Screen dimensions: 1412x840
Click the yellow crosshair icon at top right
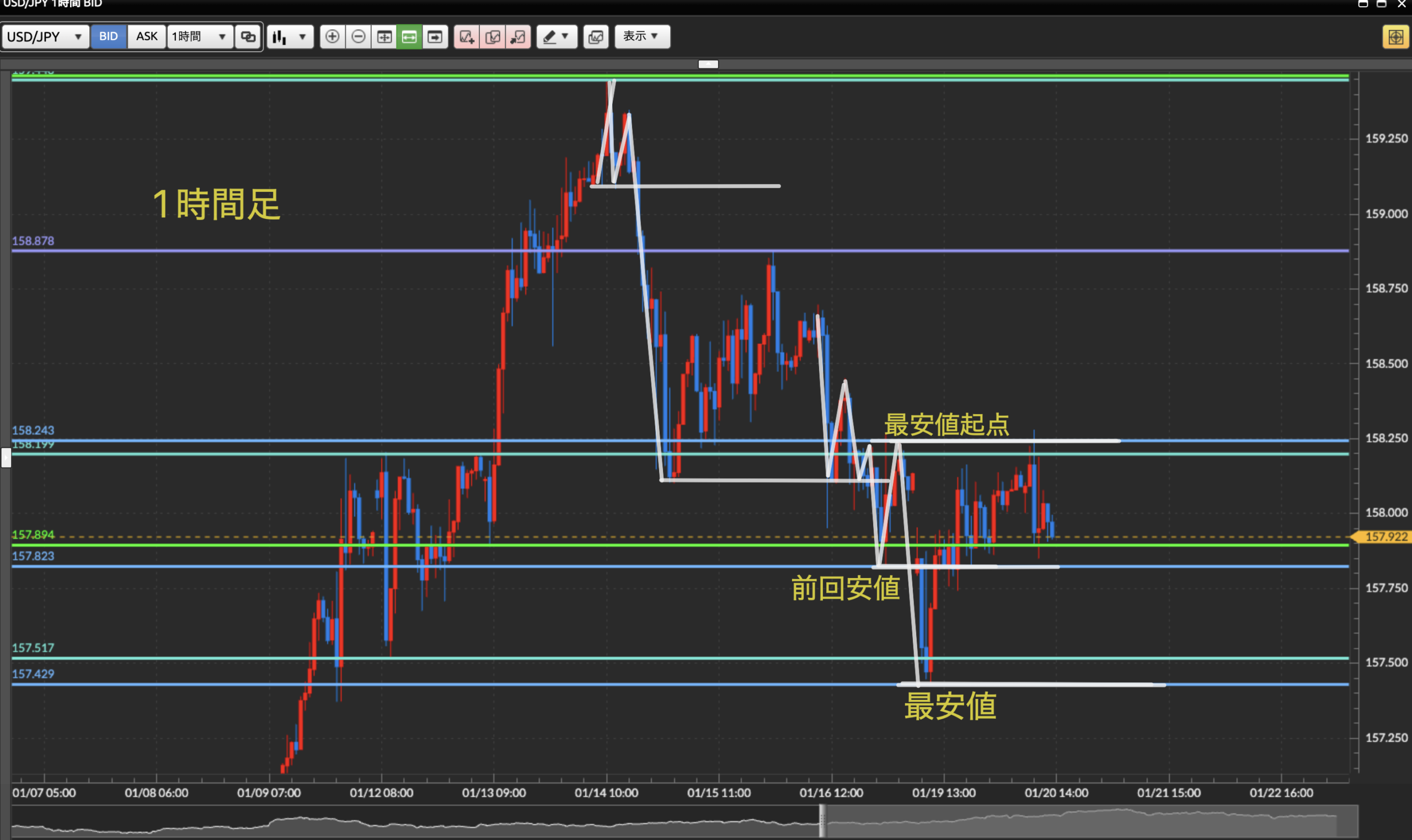coord(1395,38)
